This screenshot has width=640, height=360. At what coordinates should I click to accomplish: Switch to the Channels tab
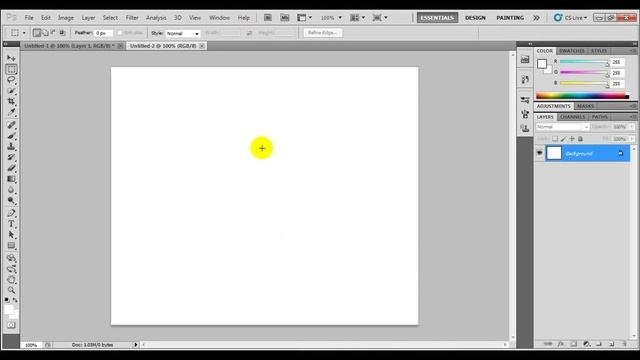click(572, 117)
